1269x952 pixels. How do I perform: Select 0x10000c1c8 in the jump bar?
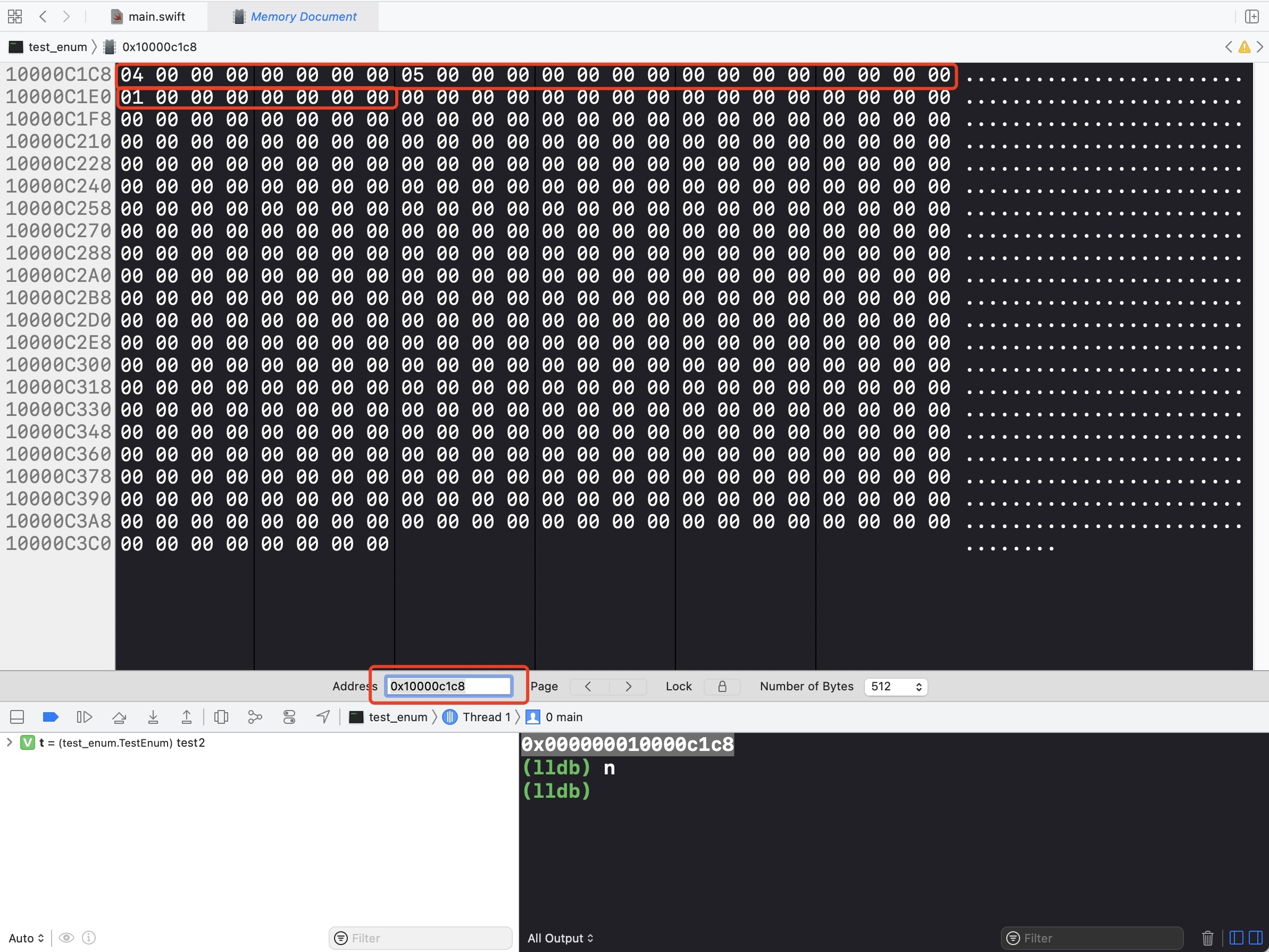(151, 47)
